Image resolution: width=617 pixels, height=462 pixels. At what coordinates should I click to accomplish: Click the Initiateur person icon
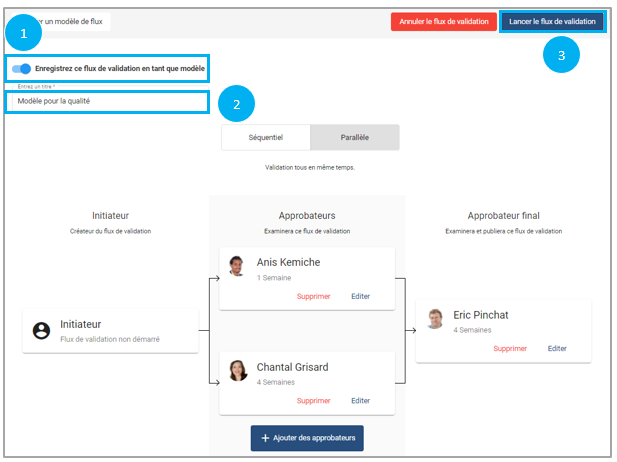coord(41,330)
